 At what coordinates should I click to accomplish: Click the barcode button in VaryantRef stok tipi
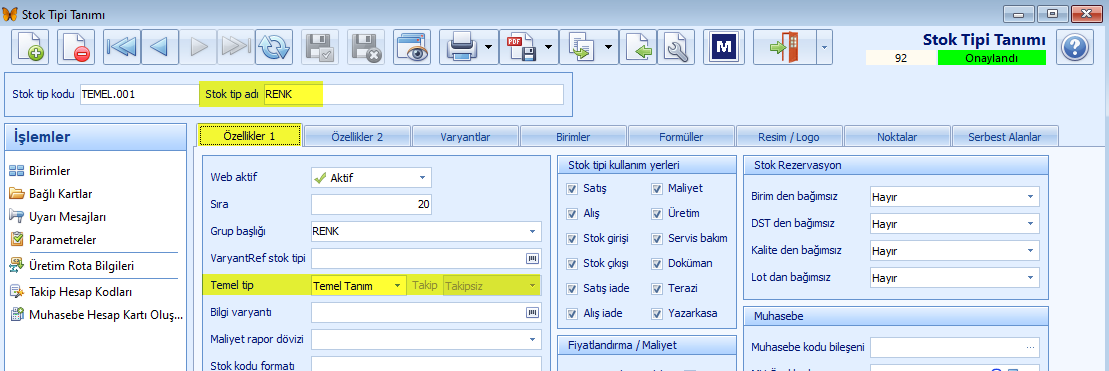532,259
